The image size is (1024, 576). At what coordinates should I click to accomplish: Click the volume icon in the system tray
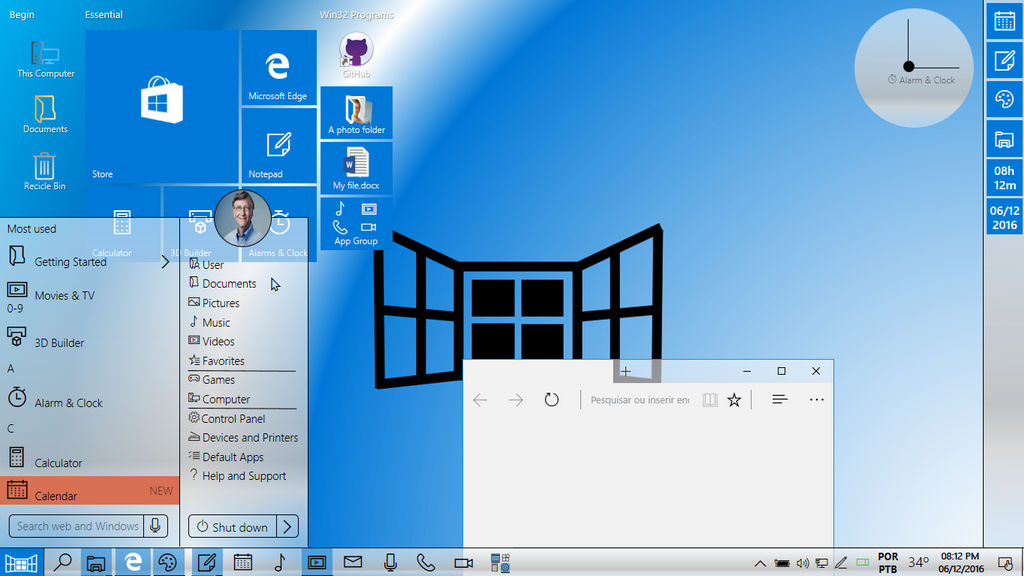(x=803, y=563)
